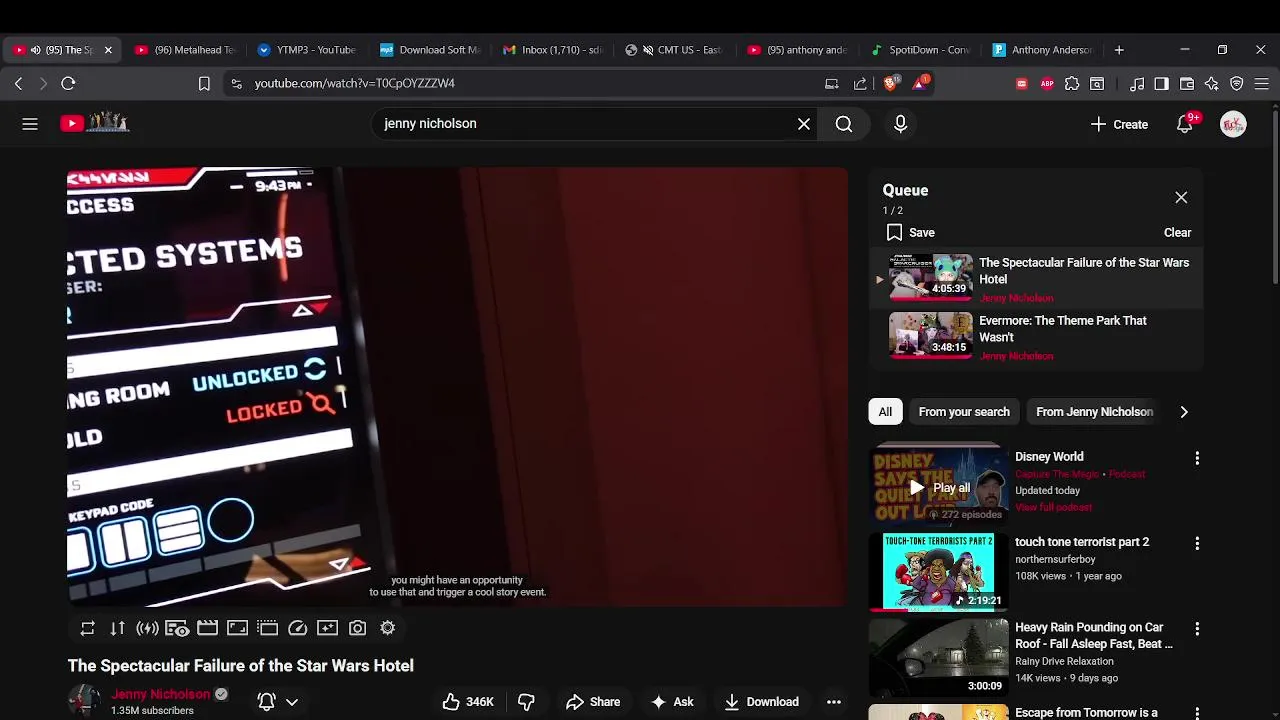This screenshot has width=1280, height=720.
Task: Clear the queue
Action: coord(1177,233)
